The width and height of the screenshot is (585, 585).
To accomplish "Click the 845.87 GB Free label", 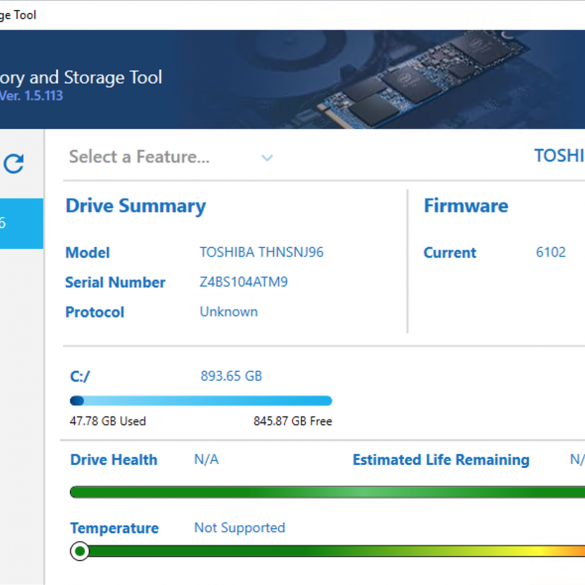I will pyautogui.click(x=293, y=421).
